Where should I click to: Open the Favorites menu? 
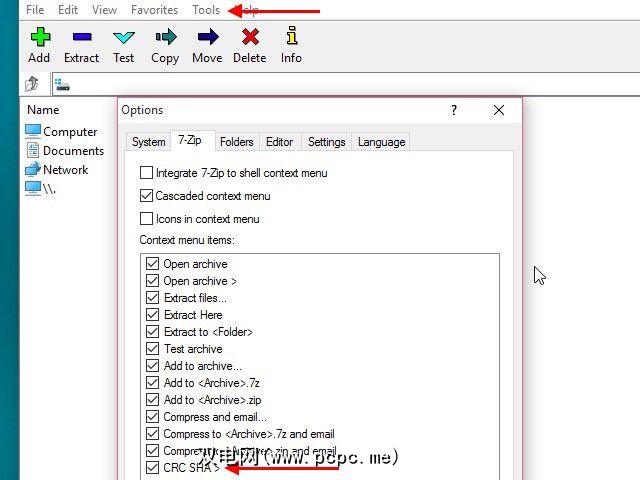pos(154,9)
